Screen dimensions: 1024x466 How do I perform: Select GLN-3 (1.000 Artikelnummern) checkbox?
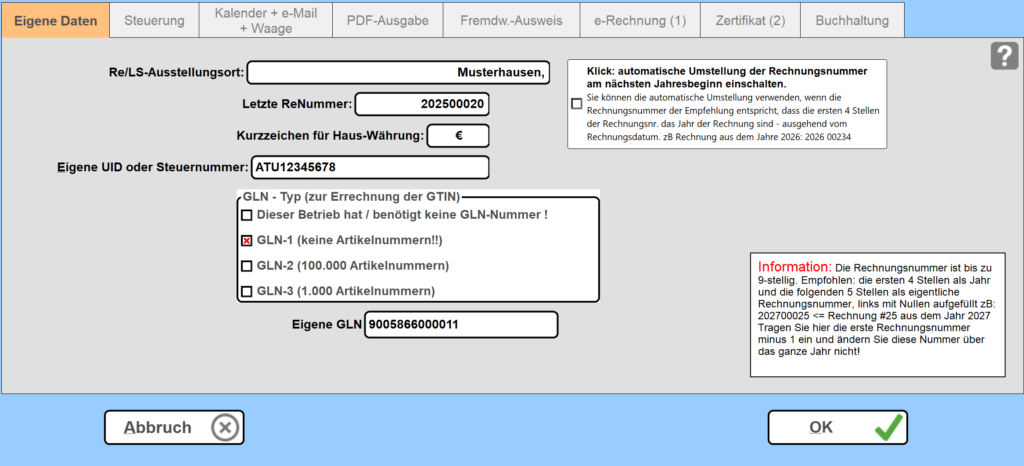[x=246, y=292]
